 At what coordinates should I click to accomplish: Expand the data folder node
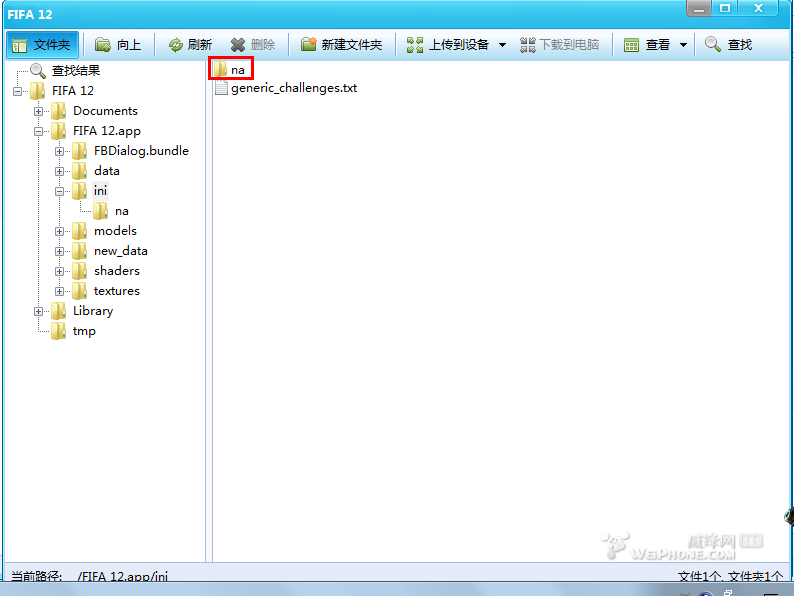[59, 171]
